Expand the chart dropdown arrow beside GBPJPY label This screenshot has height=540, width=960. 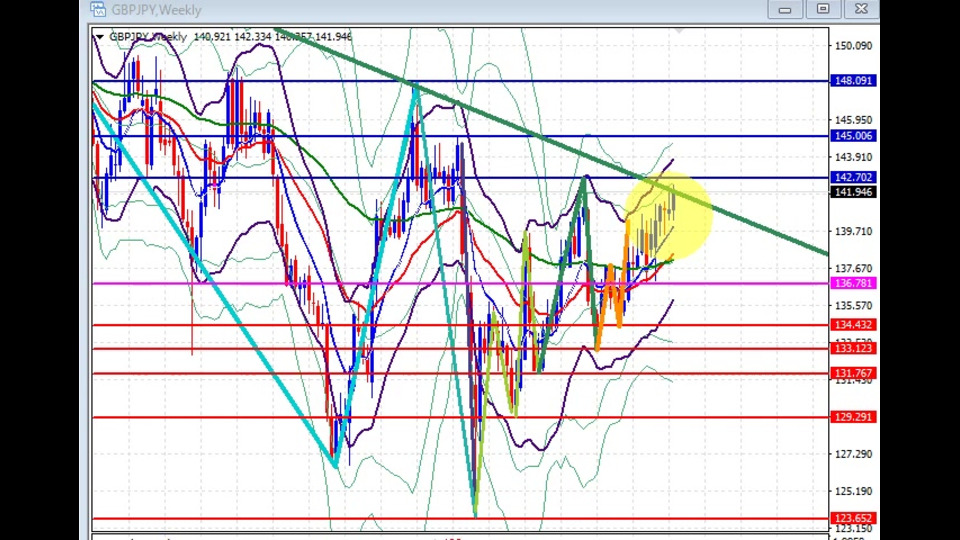pyautogui.click(x=99, y=37)
